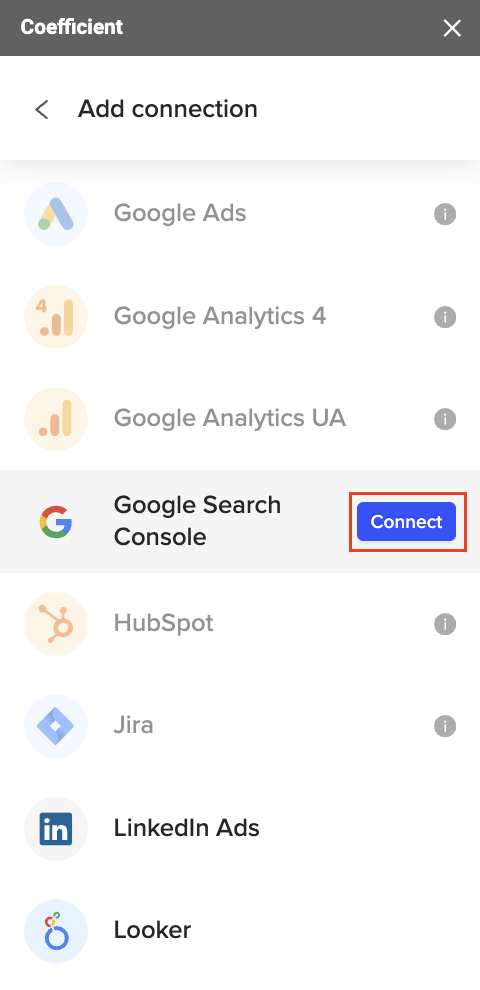Select the Looker connection
This screenshot has width=480, height=990.
240,931
